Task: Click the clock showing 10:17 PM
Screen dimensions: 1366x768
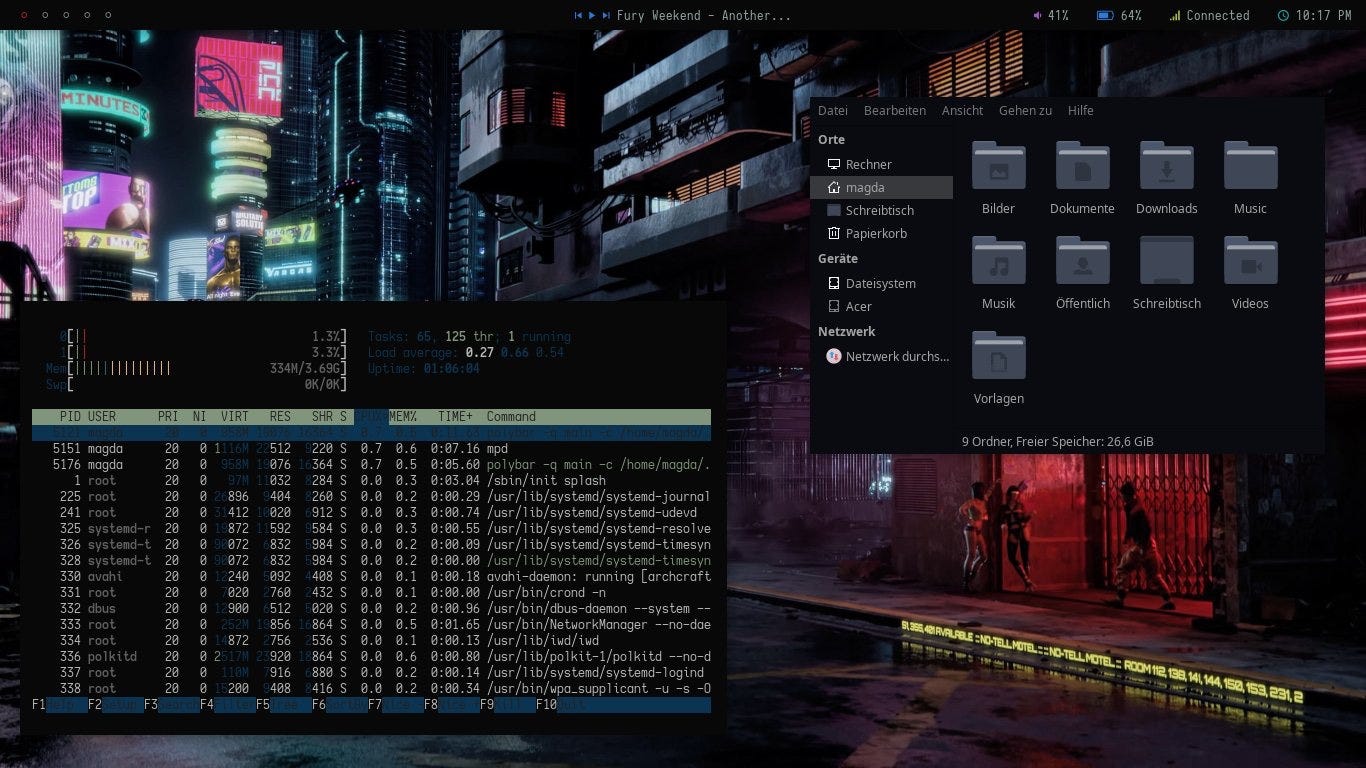Action: pos(1314,16)
